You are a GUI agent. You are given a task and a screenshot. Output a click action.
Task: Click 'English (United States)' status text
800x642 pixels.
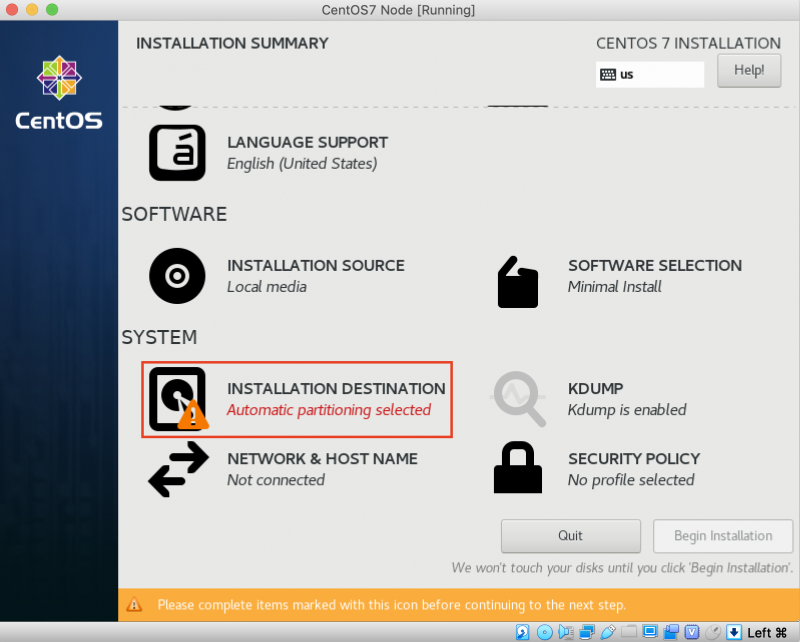click(302, 163)
